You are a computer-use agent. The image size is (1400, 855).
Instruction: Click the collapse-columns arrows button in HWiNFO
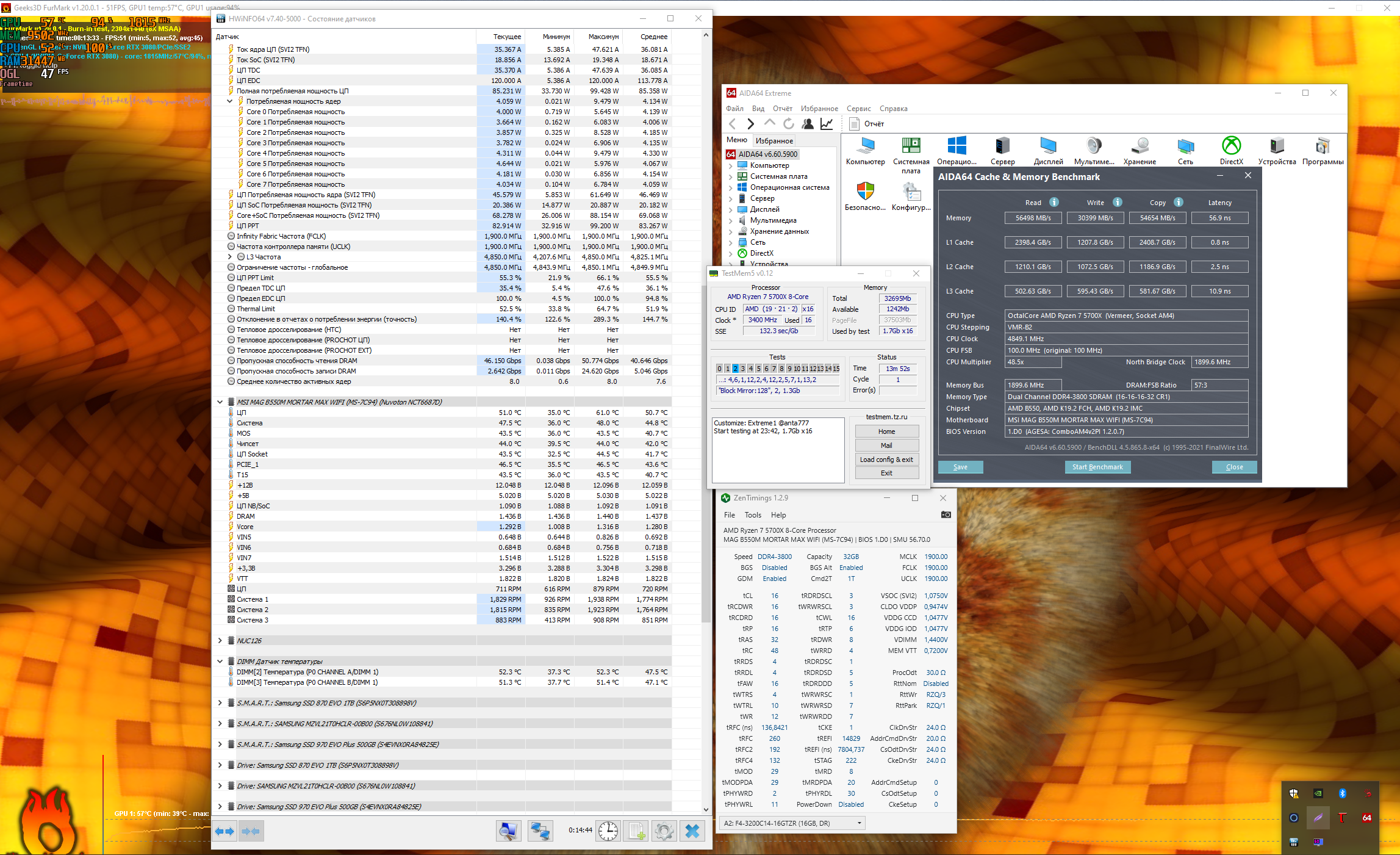[x=251, y=831]
